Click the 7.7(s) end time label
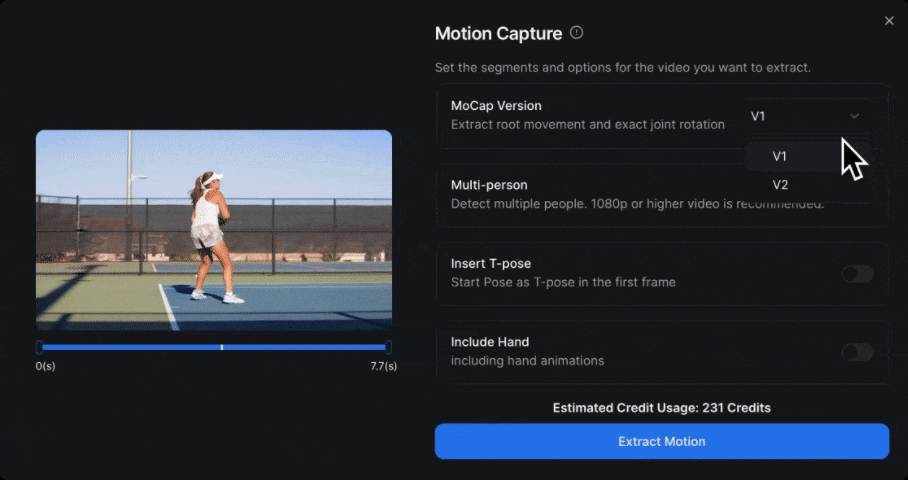Viewport: 908px width, 480px height. click(383, 366)
